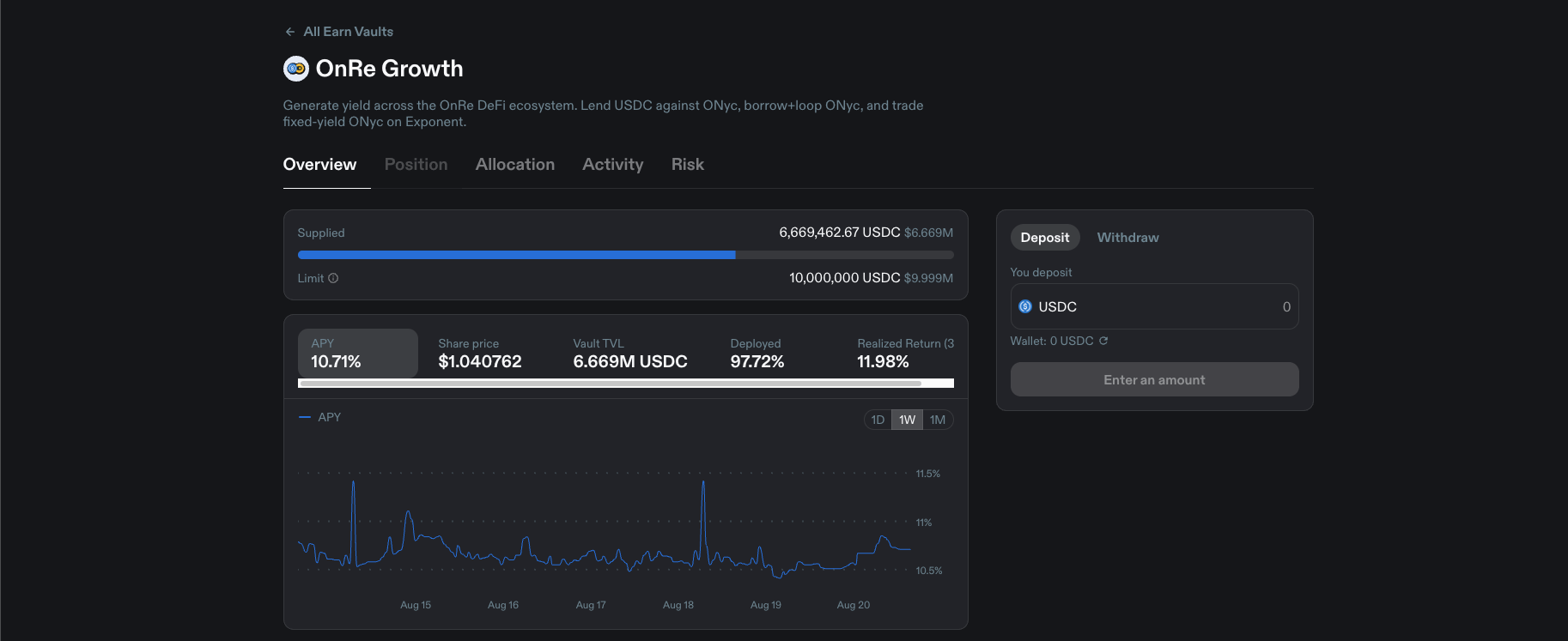Click the Enter an amount button
Viewport: 1568px width, 641px height.
pos(1154,379)
